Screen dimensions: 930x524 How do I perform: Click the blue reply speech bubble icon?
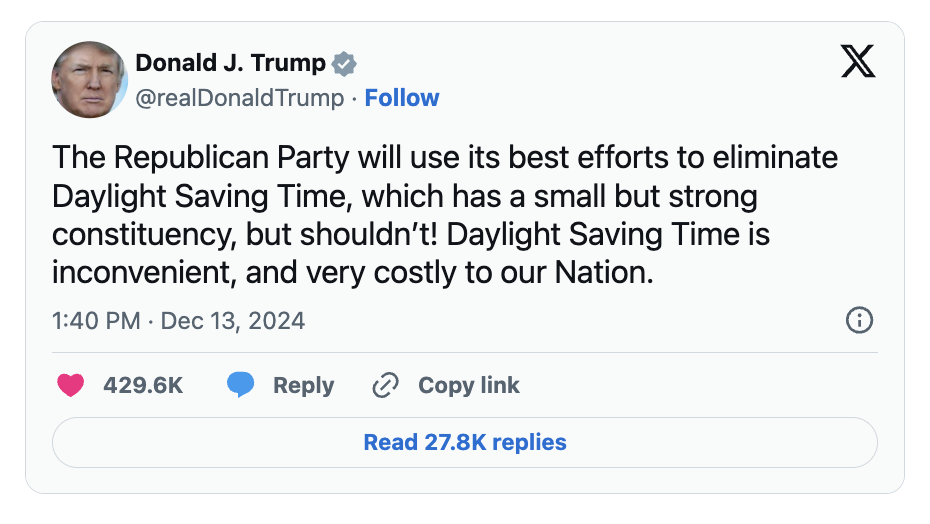[240, 385]
